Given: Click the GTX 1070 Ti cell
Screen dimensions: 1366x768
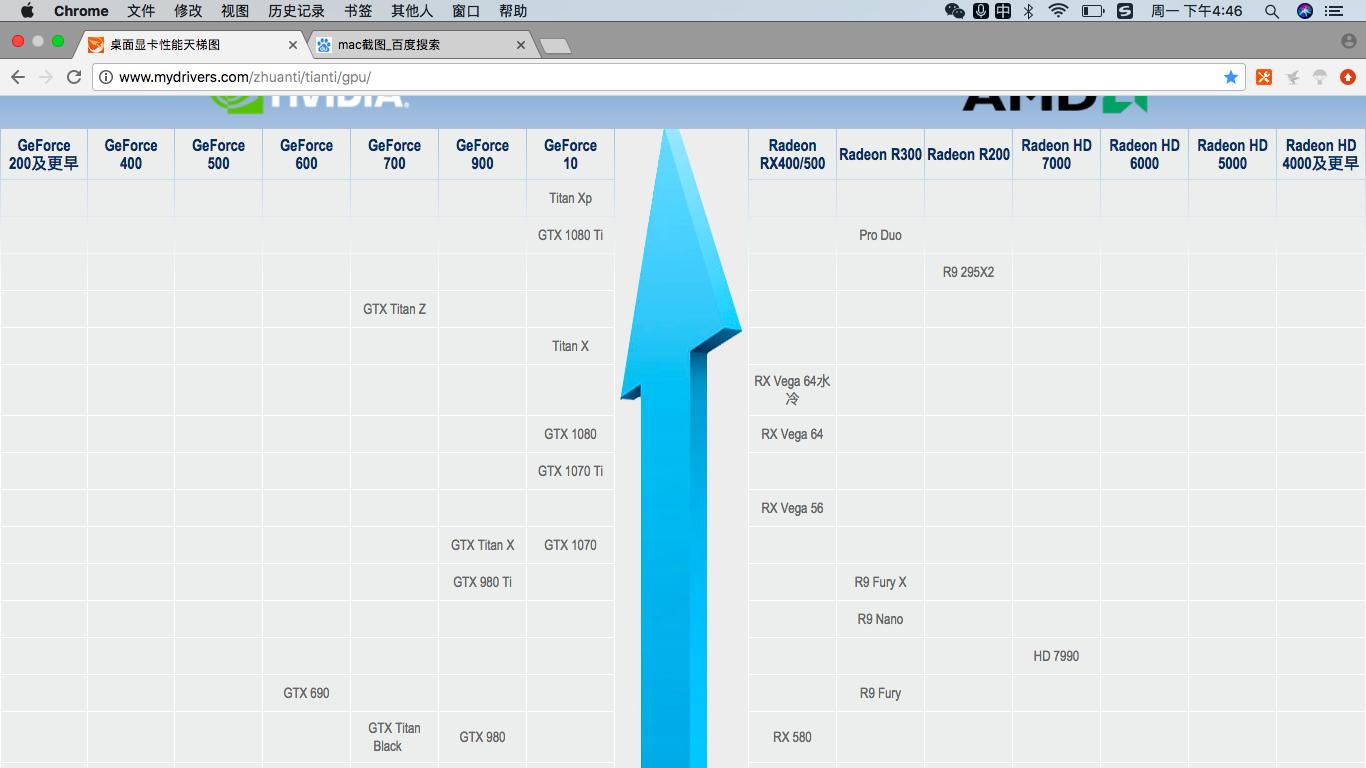Looking at the screenshot, I should click(570, 471).
